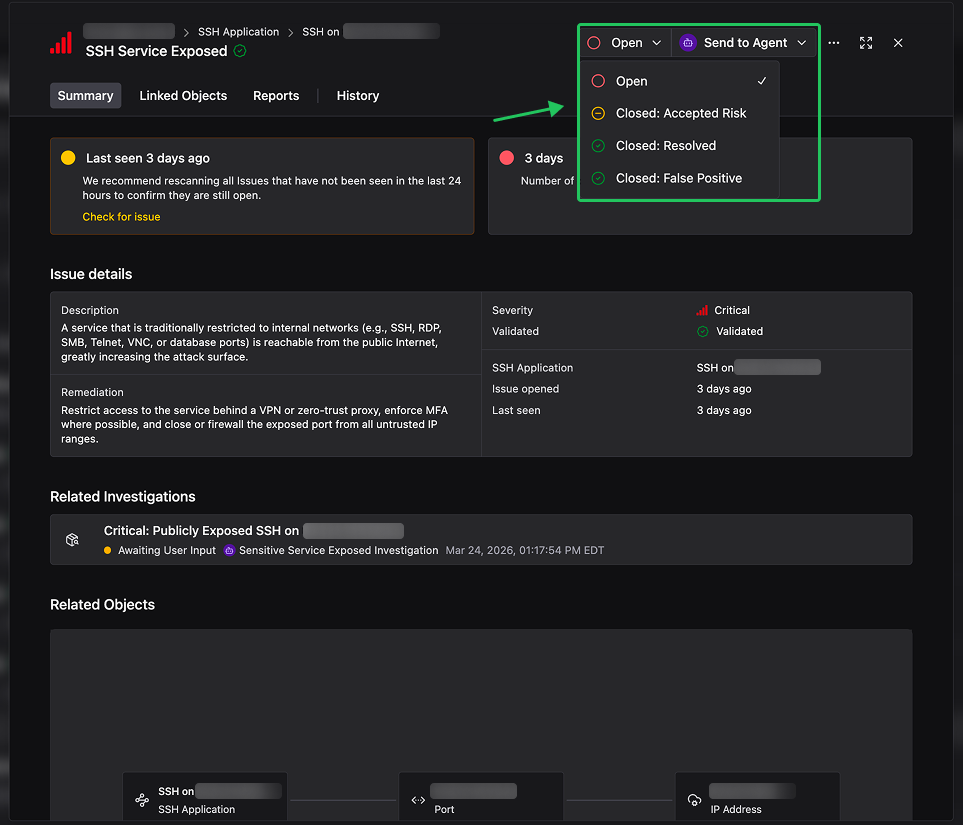Open the ellipsis more-options menu
This screenshot has width=963, height=825.
(x=834, y=42)
